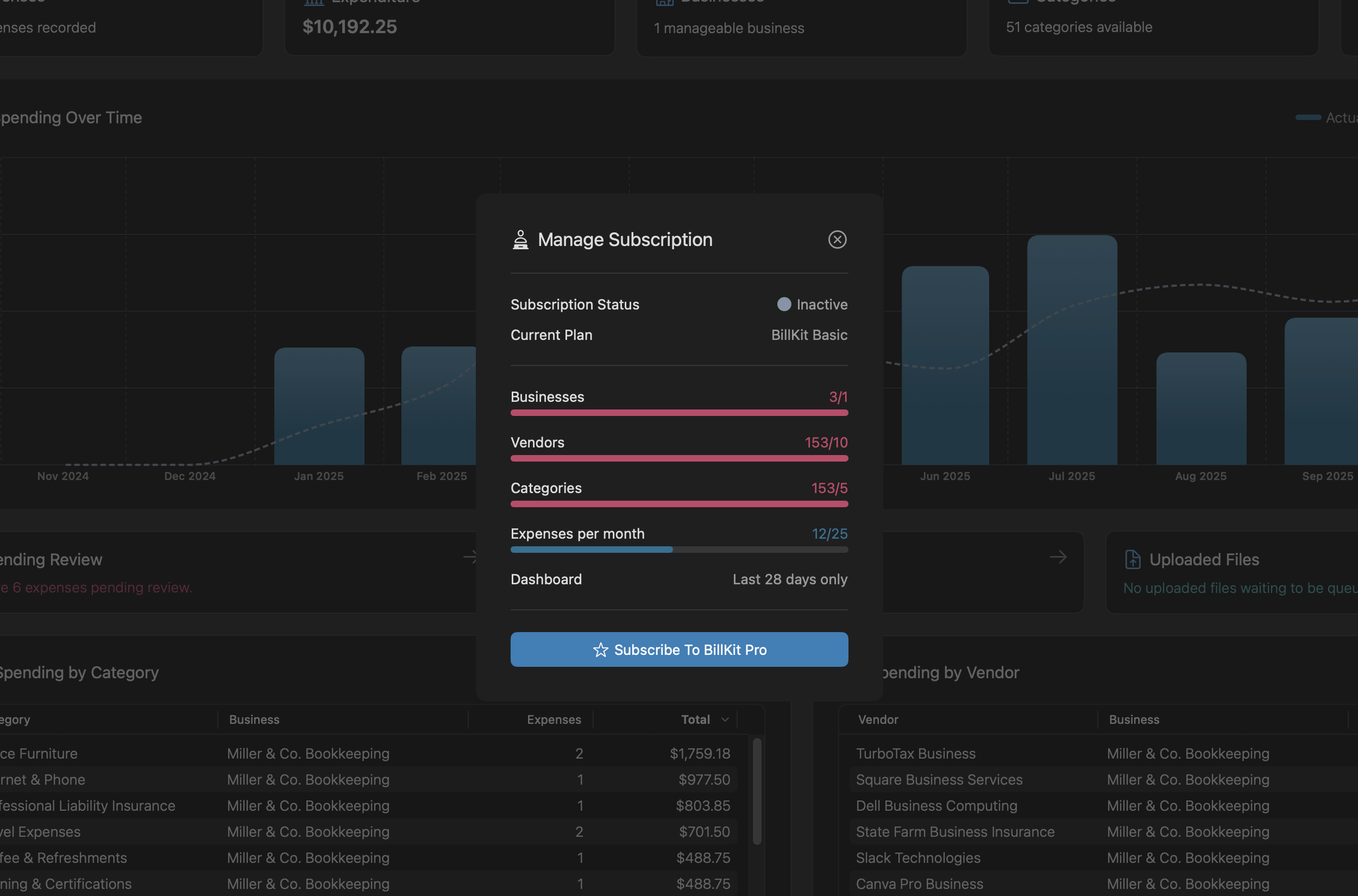Click the Expenses per month progress bar
1358x896 pixels.
point(679,549)
